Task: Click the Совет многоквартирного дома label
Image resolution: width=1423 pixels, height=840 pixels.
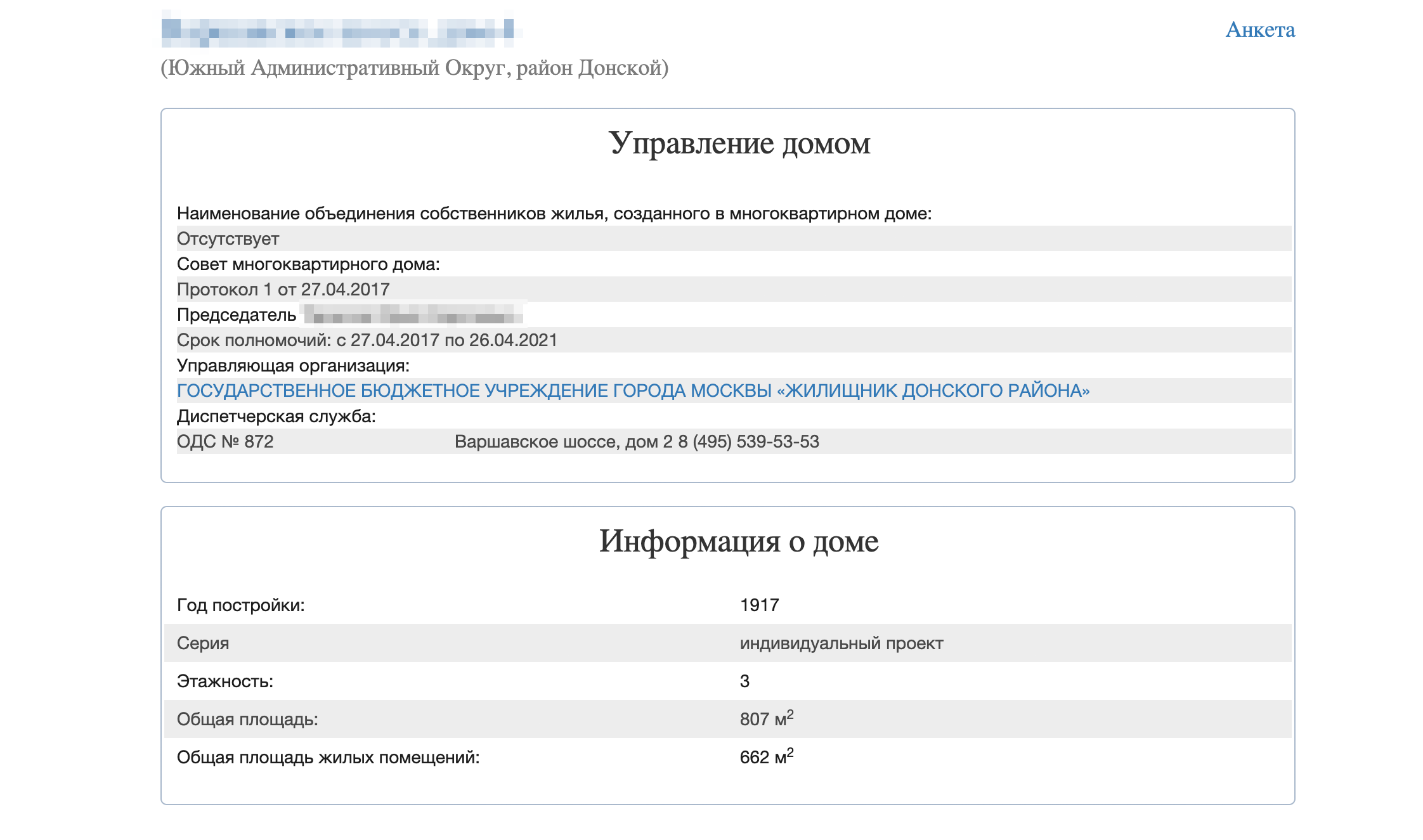Action: point(308,264)
